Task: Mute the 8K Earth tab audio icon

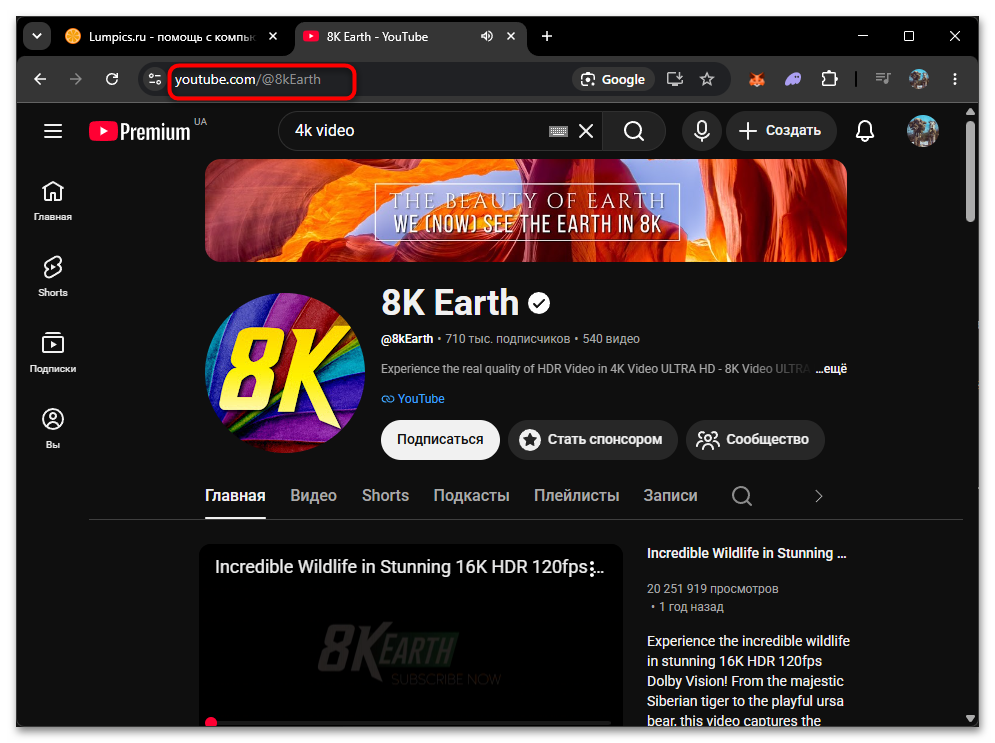Action: tap(487, 36)
